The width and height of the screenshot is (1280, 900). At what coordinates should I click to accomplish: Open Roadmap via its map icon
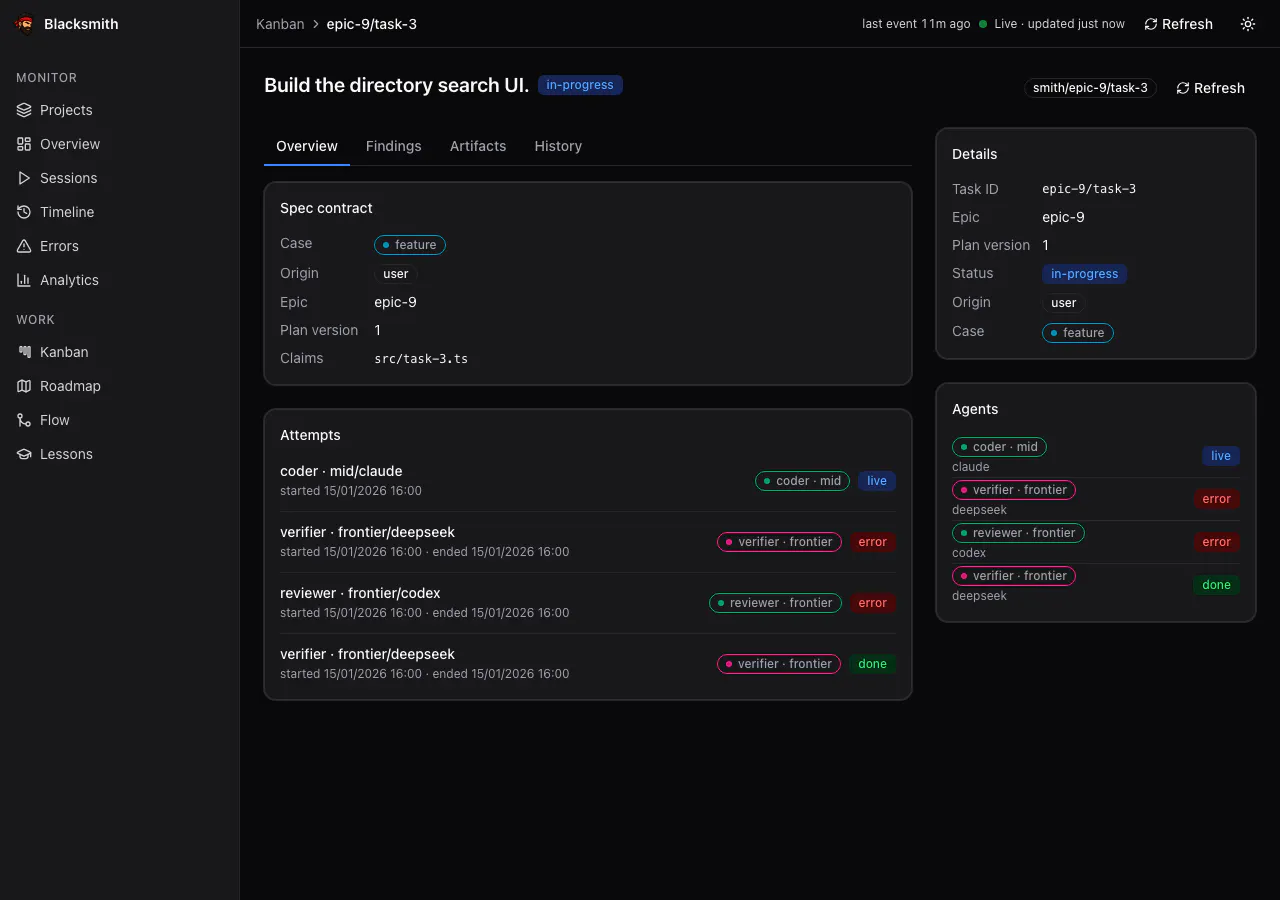point(24,386)
